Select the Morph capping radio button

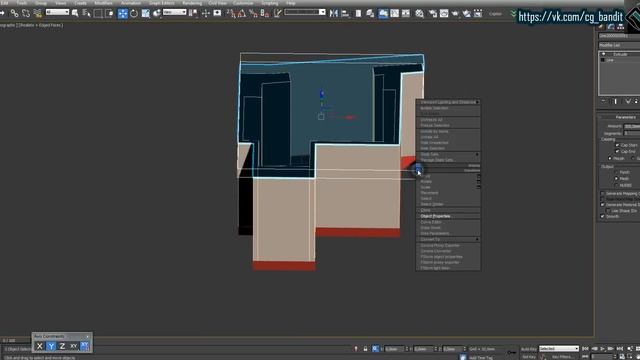tap(610, 158)
